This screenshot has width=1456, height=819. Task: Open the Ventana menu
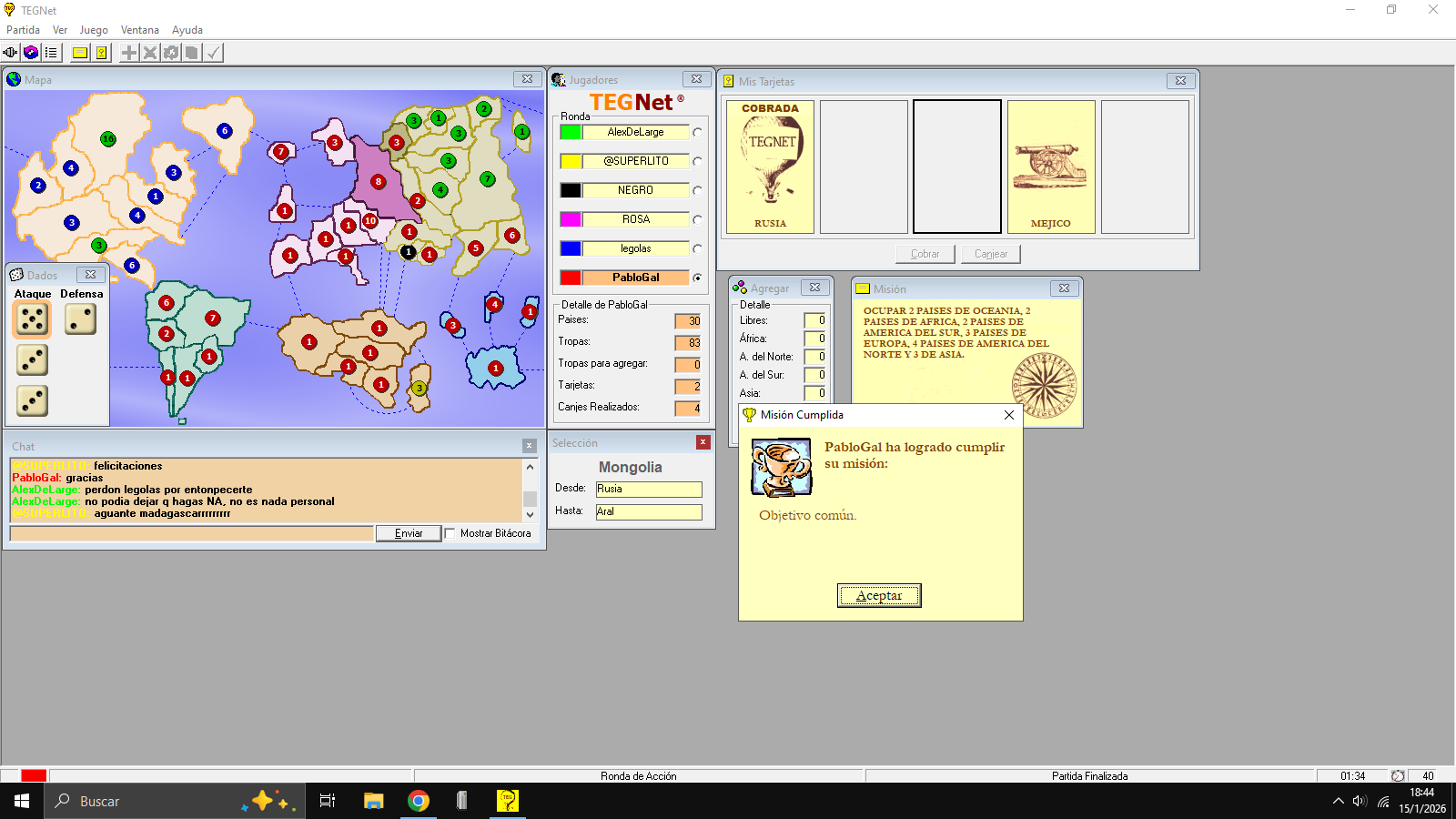(x=139, y=30)
